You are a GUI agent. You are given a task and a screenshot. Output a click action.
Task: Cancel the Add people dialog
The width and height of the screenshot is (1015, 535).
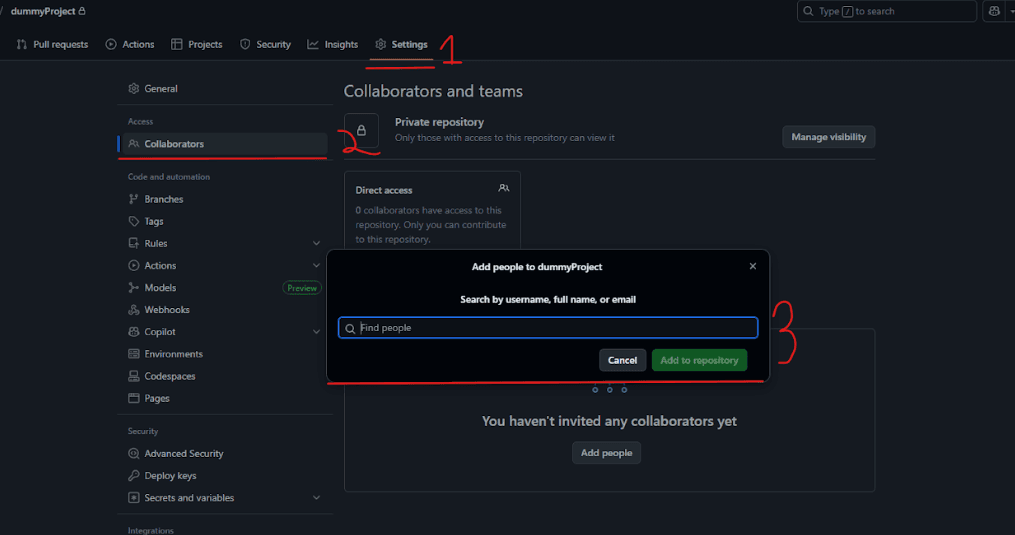(x=622, y=360)
